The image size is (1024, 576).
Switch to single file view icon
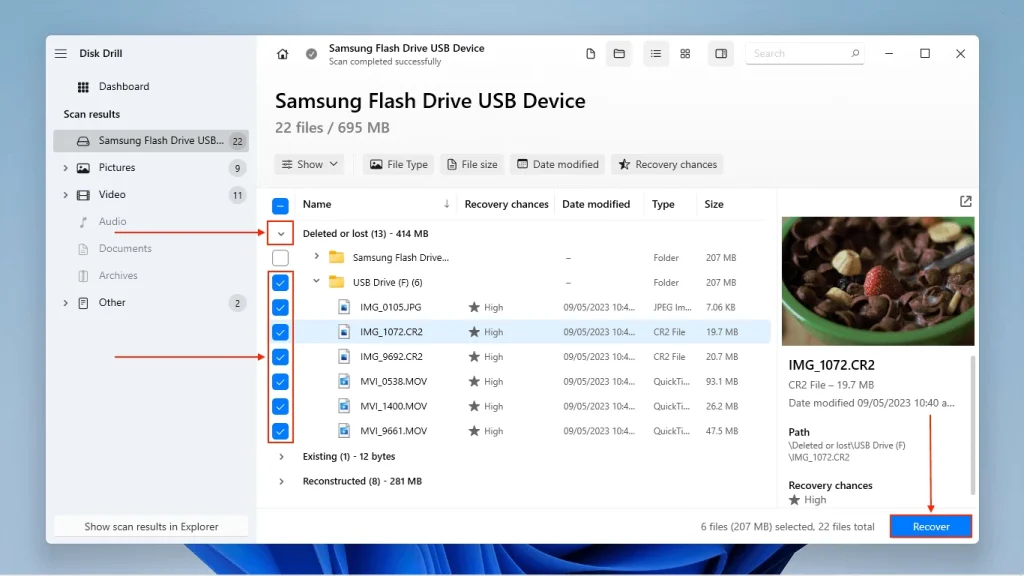pyautogui.click(x=591, y=54)
